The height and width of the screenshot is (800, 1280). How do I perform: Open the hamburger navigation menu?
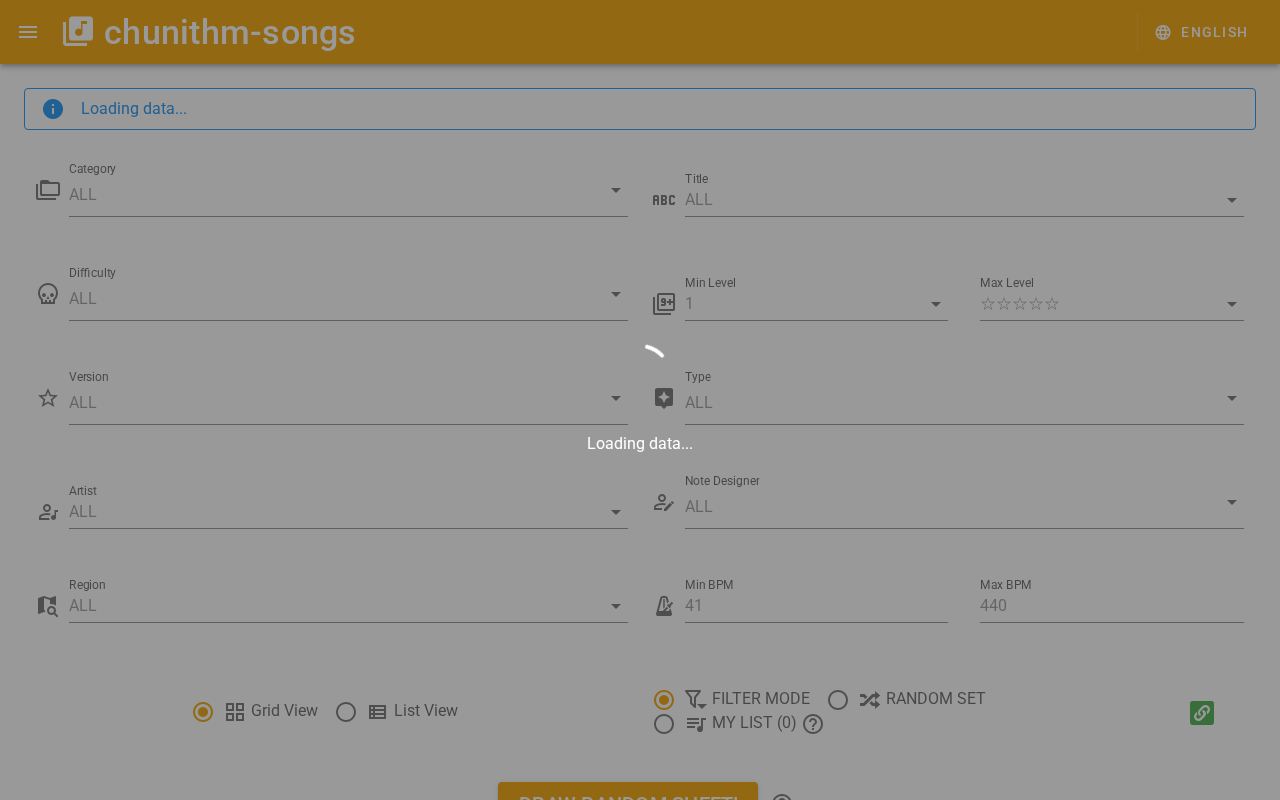pos(28,32)
